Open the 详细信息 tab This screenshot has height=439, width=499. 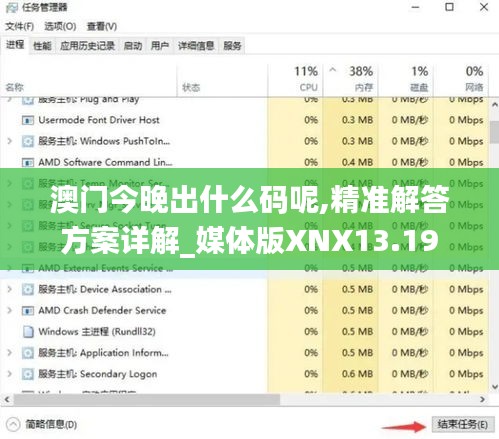pos(196,46)
